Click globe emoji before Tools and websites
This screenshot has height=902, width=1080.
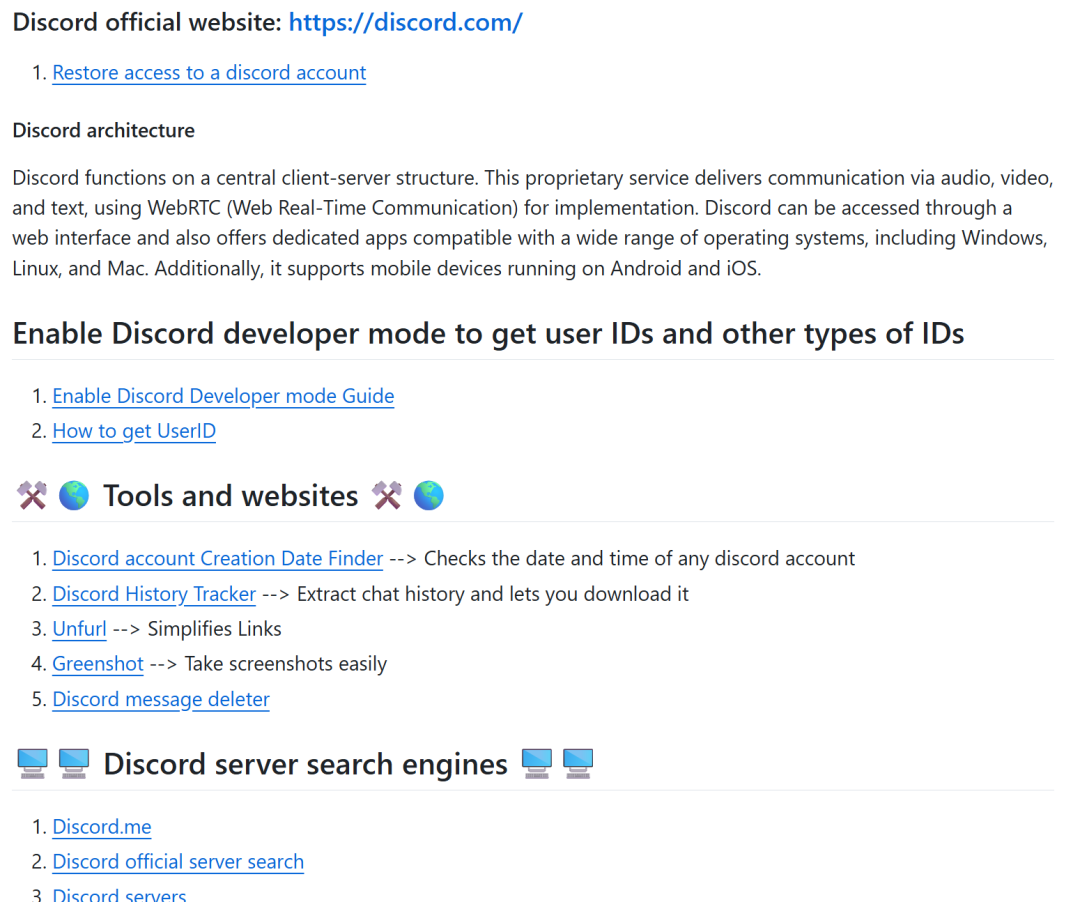point(74,496)
